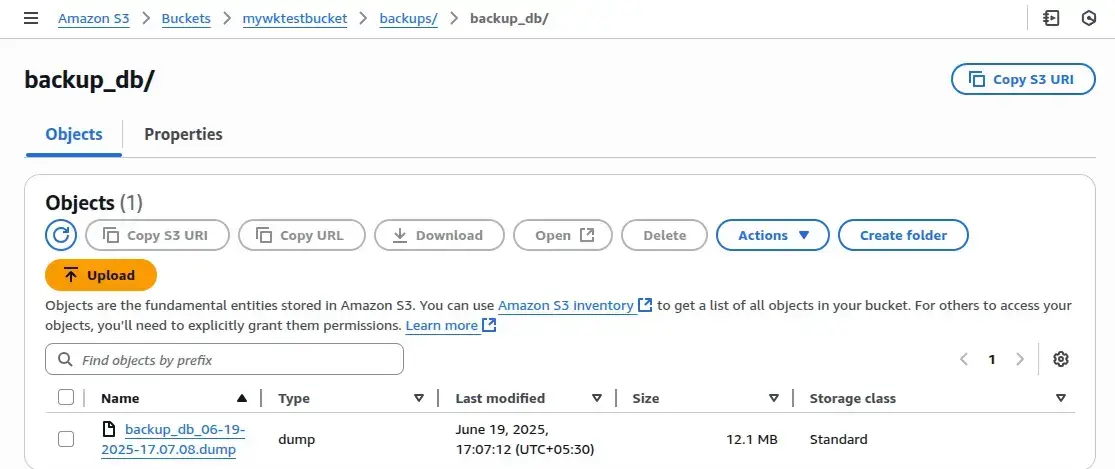Click the search magnifier icon
Screen dimensions: 1115x469
tap(65, 360)
